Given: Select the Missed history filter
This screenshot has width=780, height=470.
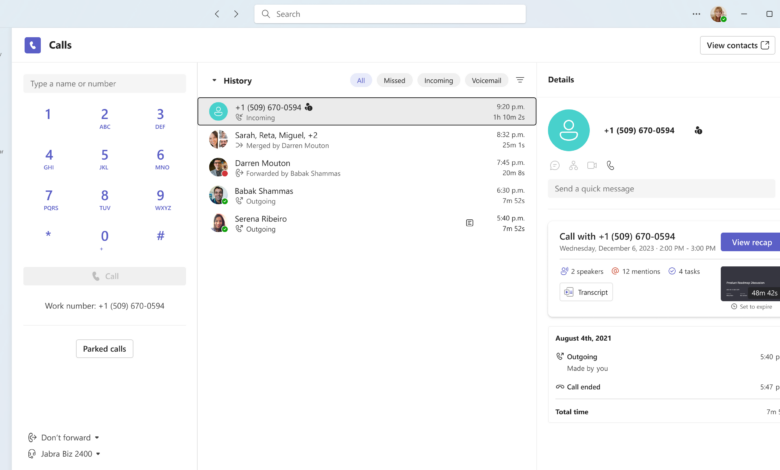Looking at the screenshot, I should (394, 81).
